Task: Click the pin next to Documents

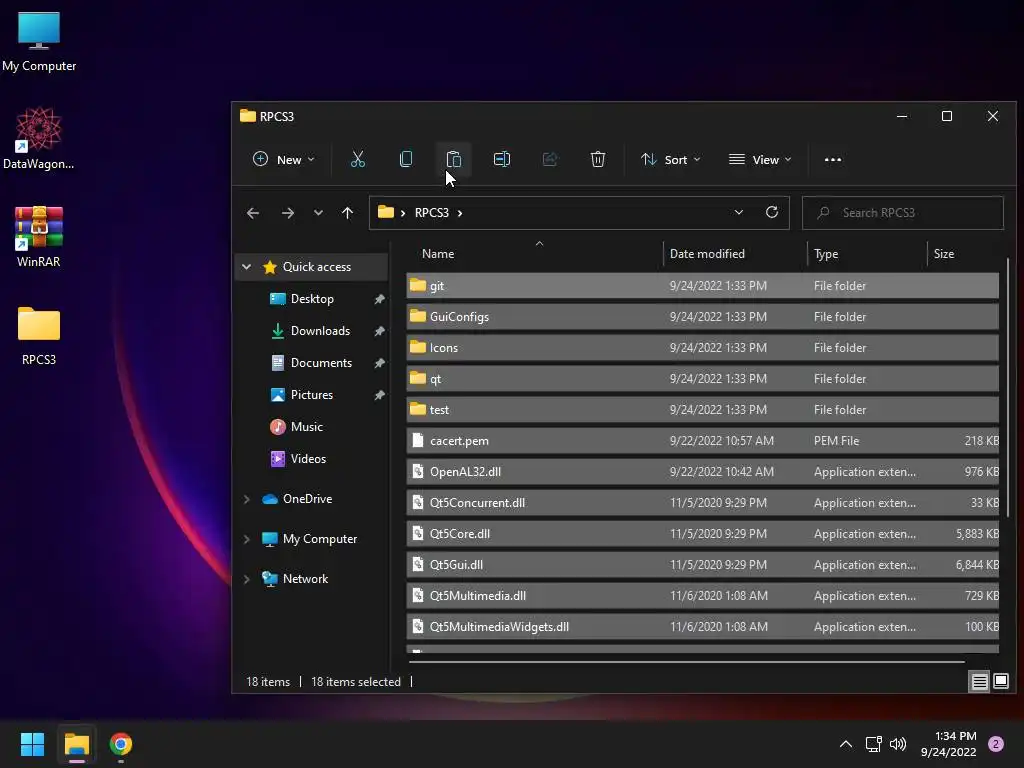Action: click(x=379, y=363)
